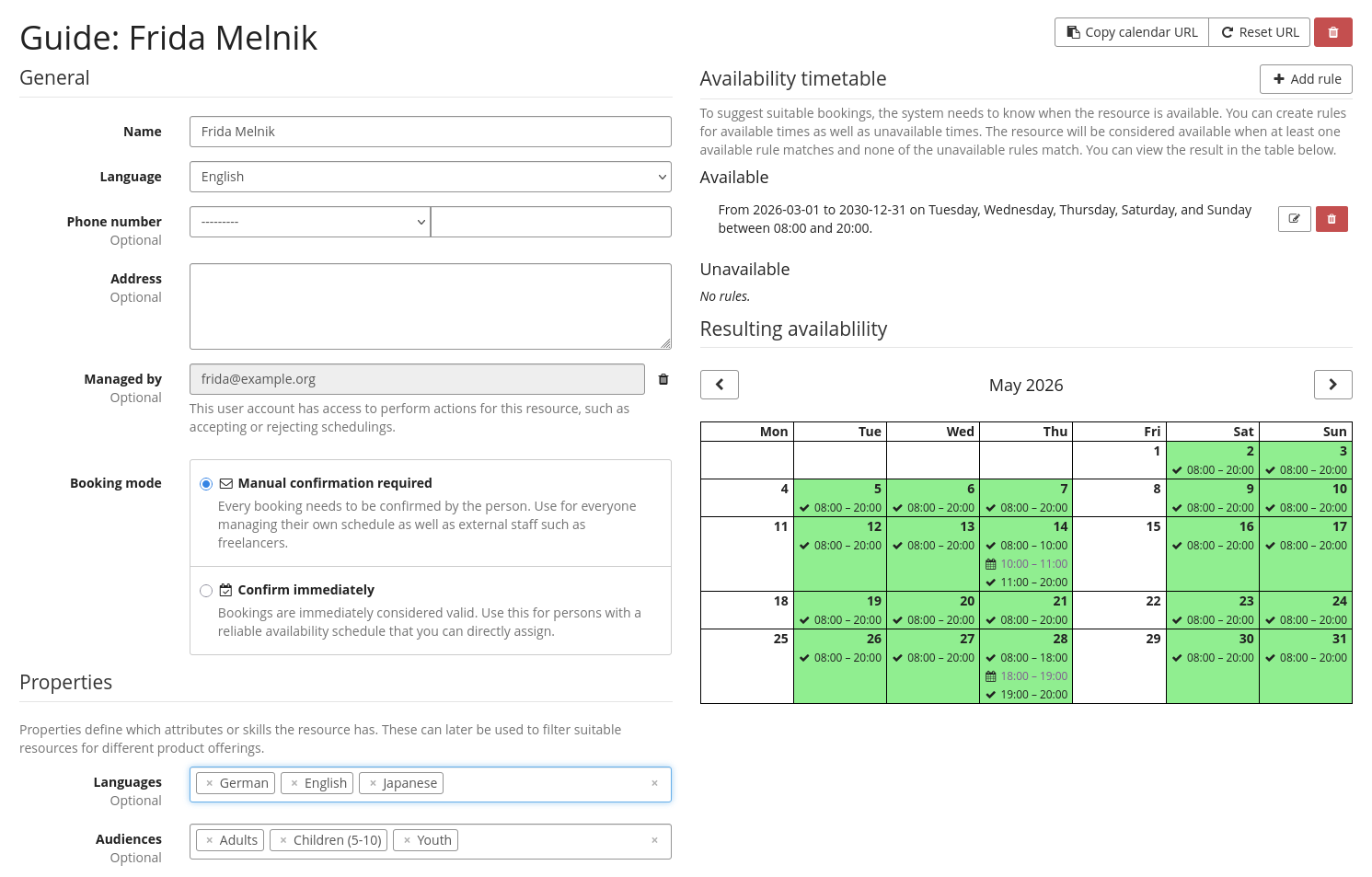Remove the Japanese language tag
The width and height of the screenshot is (1372, 877).
(x=373, y=783)
